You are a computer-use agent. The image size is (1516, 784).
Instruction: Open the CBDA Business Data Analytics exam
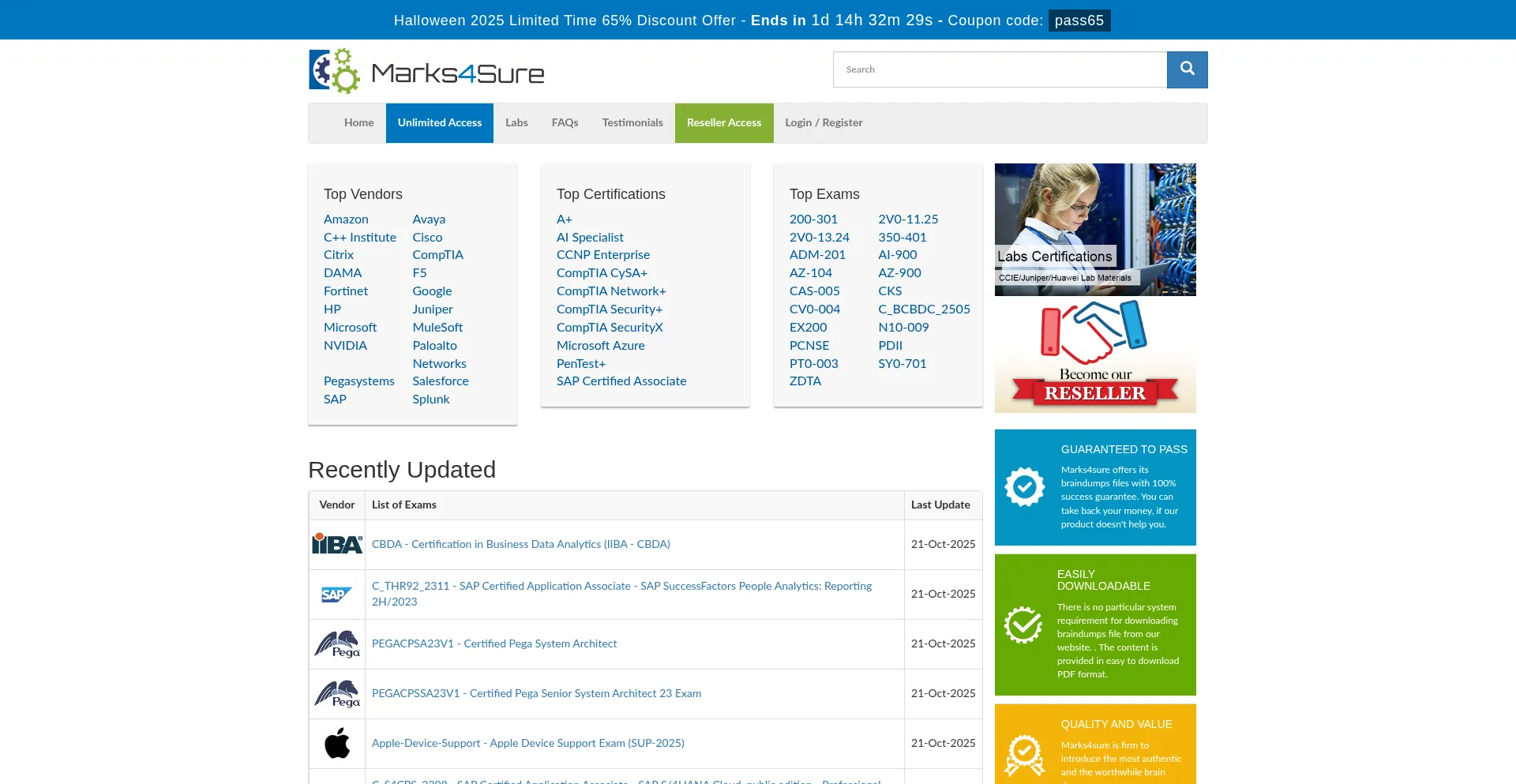pos(520,545)
